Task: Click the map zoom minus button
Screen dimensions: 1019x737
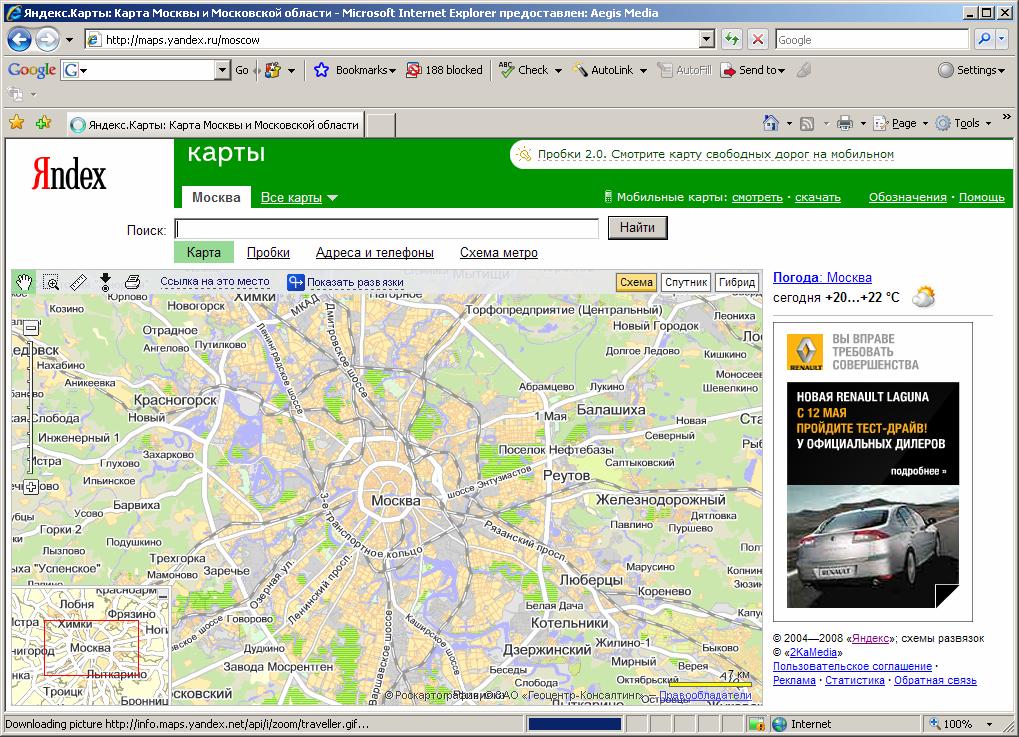Action: 31,328
